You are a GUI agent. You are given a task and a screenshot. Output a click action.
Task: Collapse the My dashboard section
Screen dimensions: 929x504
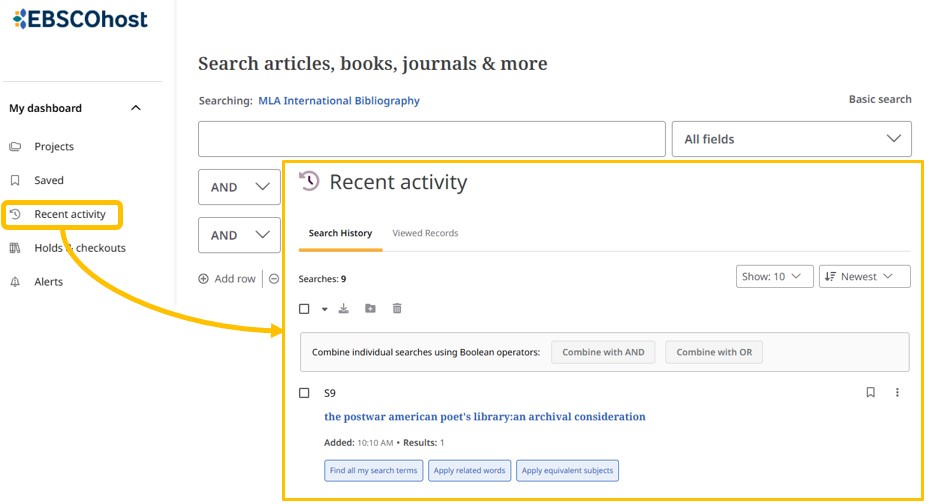click(136, 108)
